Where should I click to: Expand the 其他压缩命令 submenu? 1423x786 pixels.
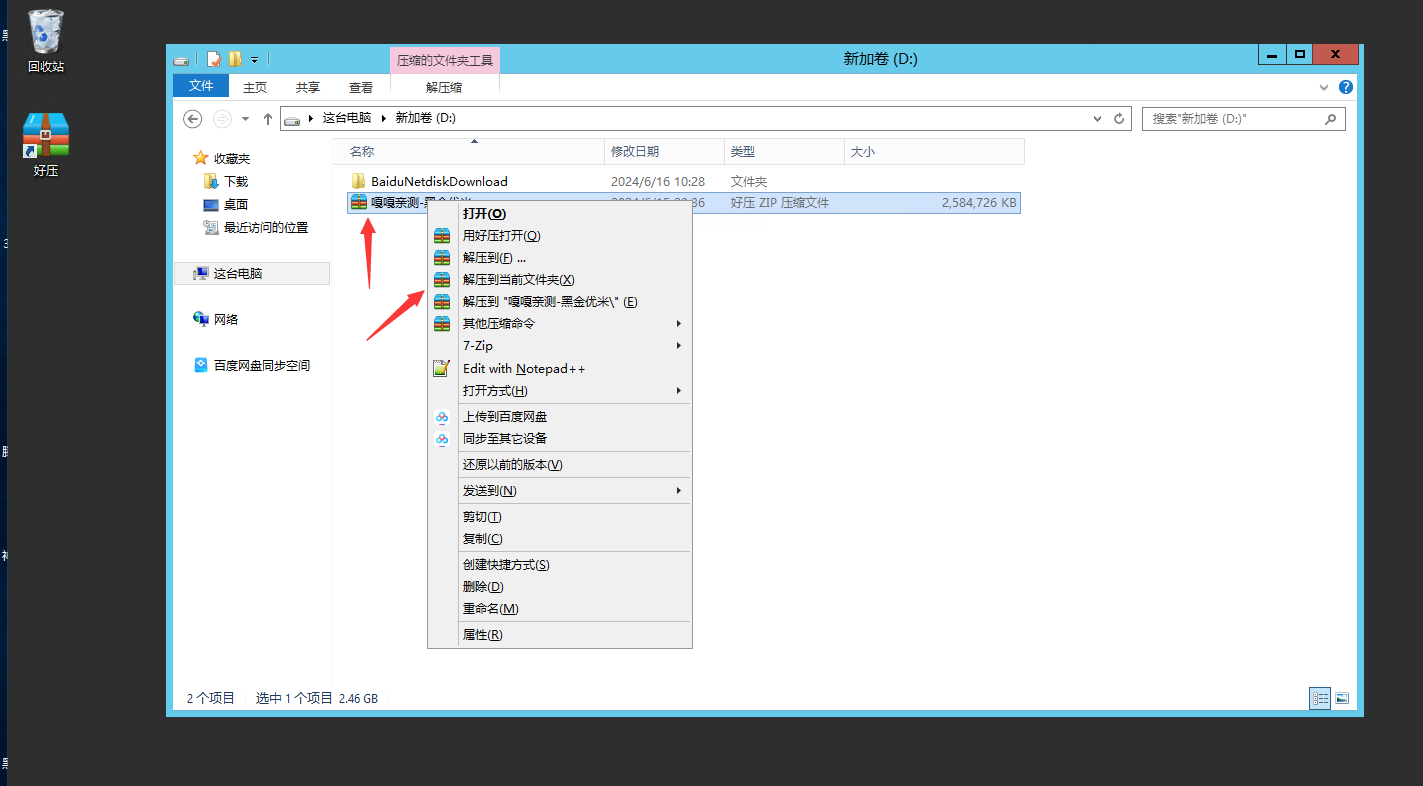pyautogui.click(x=560, y=323)
